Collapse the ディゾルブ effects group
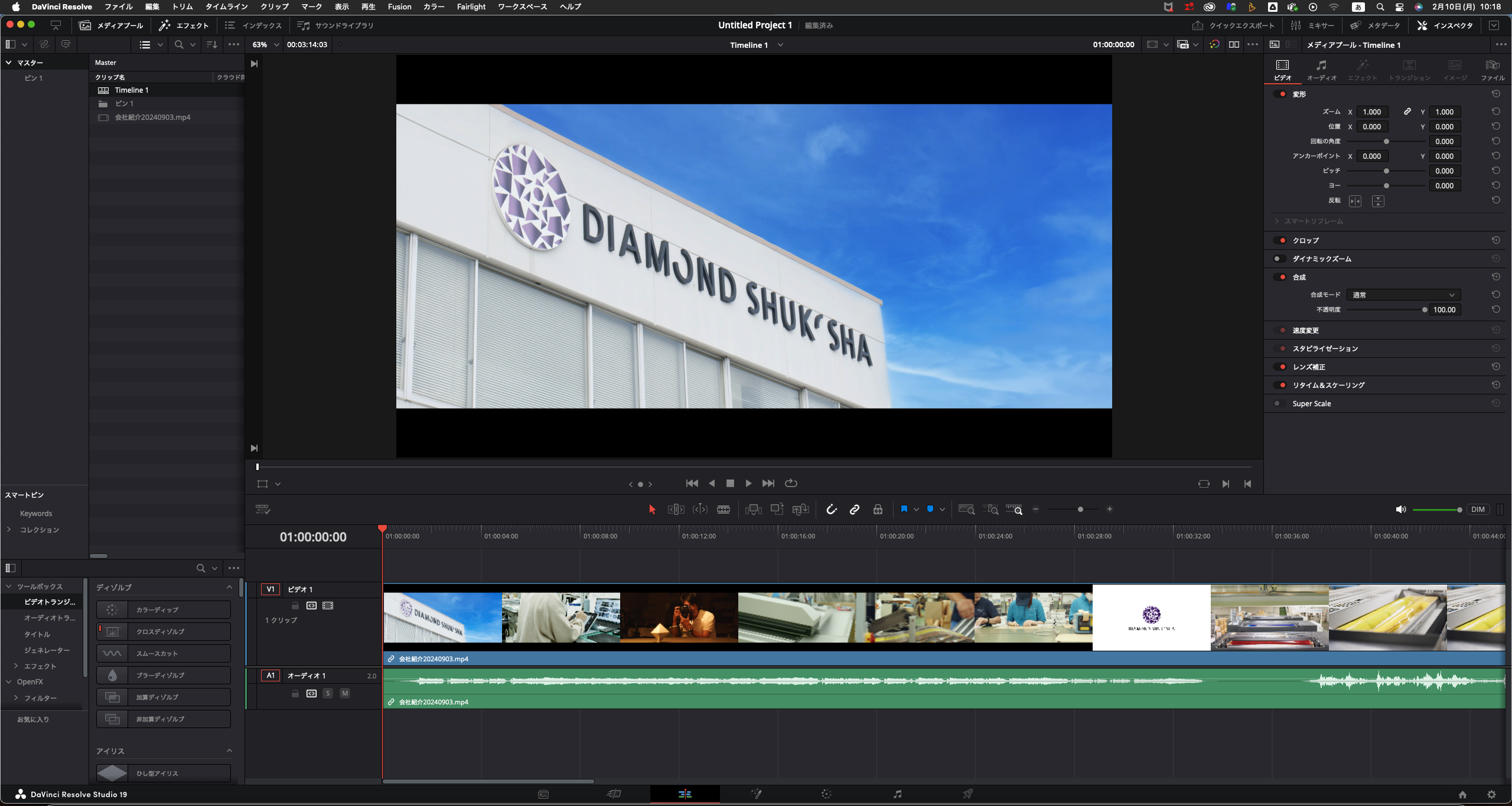The height and width of the screenshot is (806, 1512). click(229, 588)
